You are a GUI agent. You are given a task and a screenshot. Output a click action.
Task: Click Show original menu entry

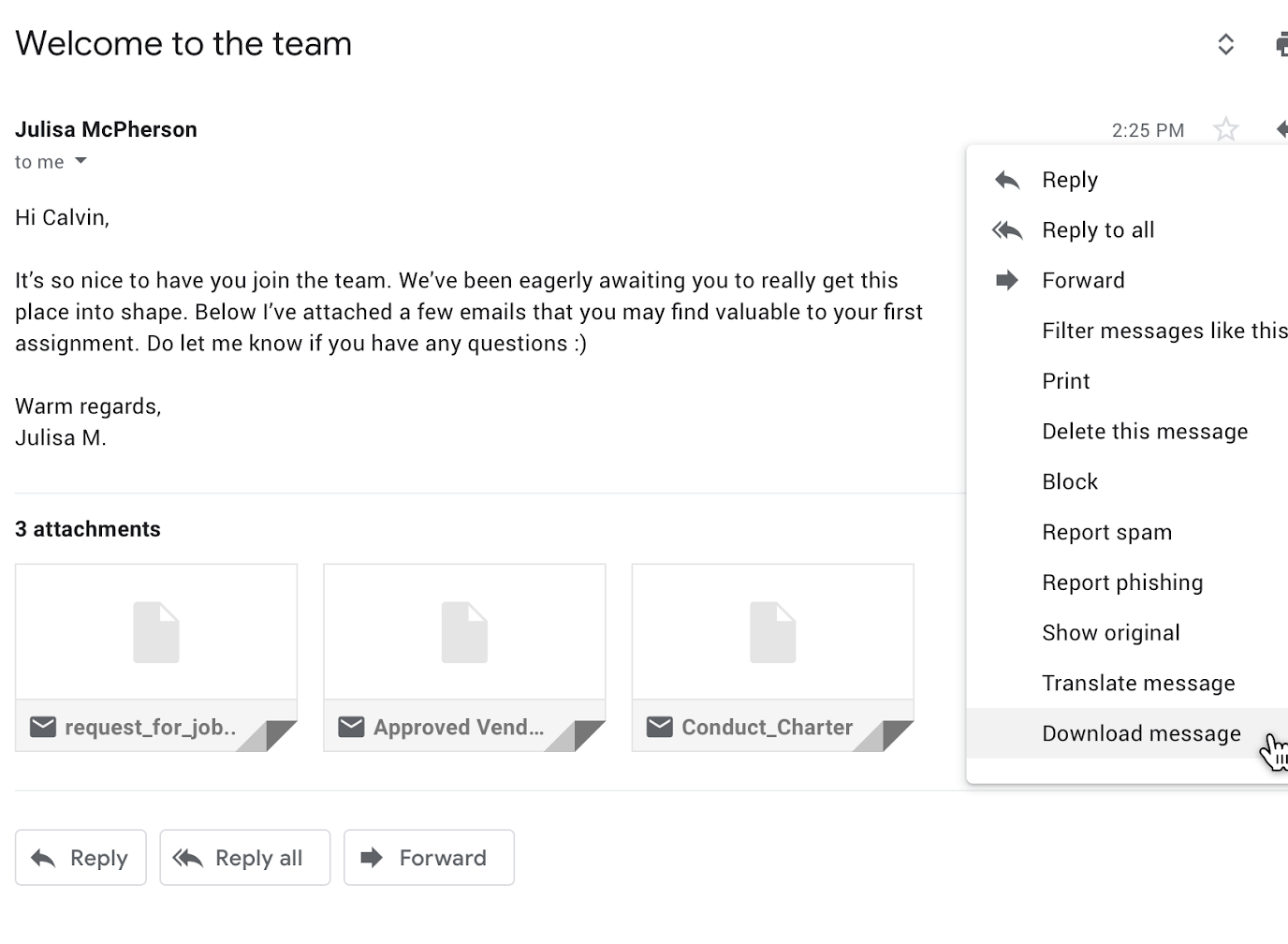pos(1110,633)
